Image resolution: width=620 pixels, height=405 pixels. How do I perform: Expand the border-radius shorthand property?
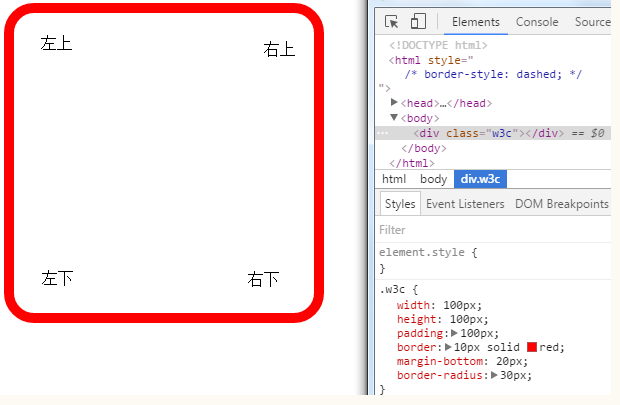point(494,375)
